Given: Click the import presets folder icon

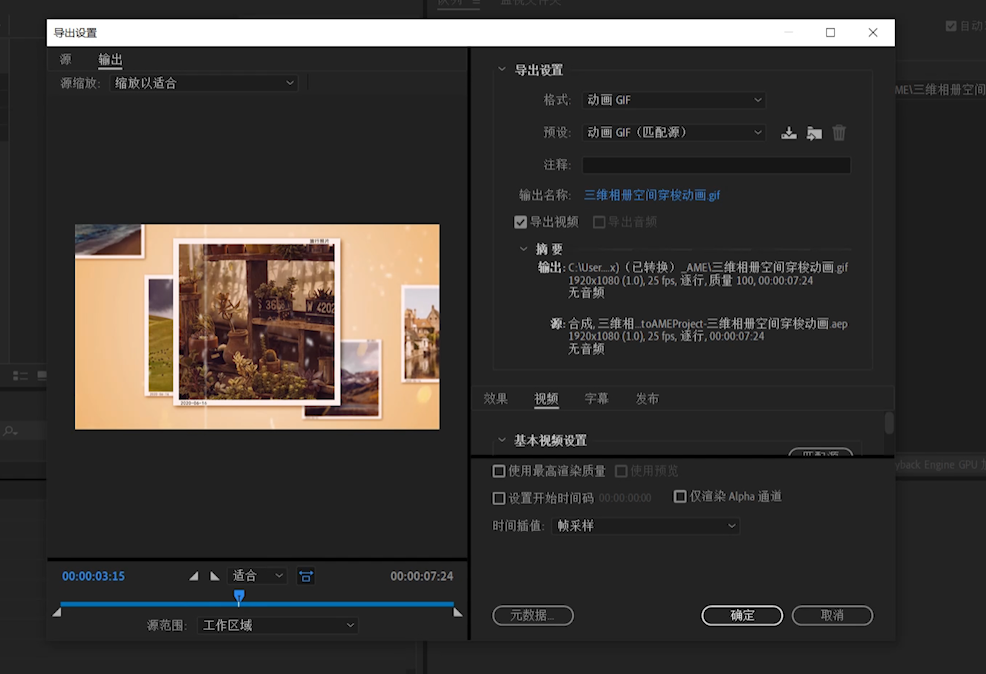Looking at the screenshot, I should click(x=814, y=133).
